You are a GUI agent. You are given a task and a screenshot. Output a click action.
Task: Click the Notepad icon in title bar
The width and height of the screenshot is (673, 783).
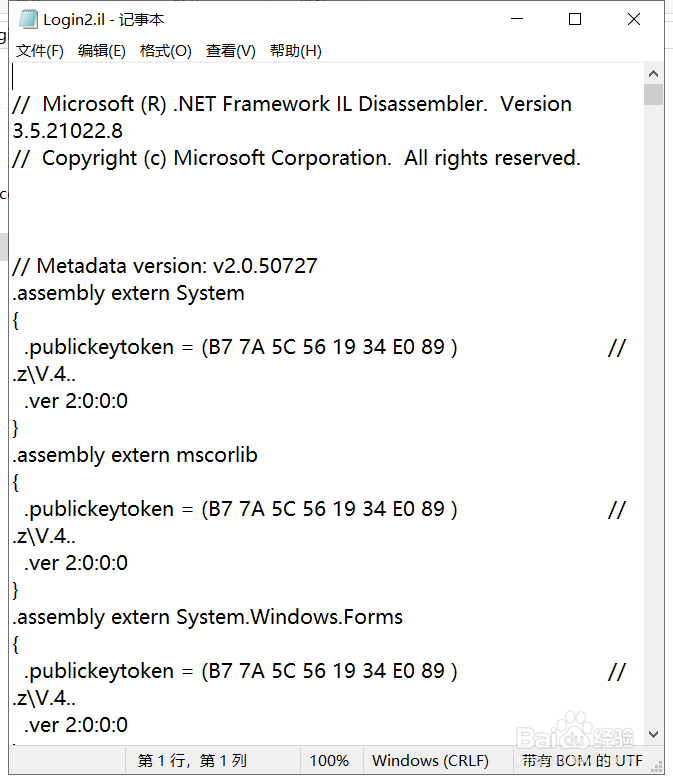coord(28,19)
